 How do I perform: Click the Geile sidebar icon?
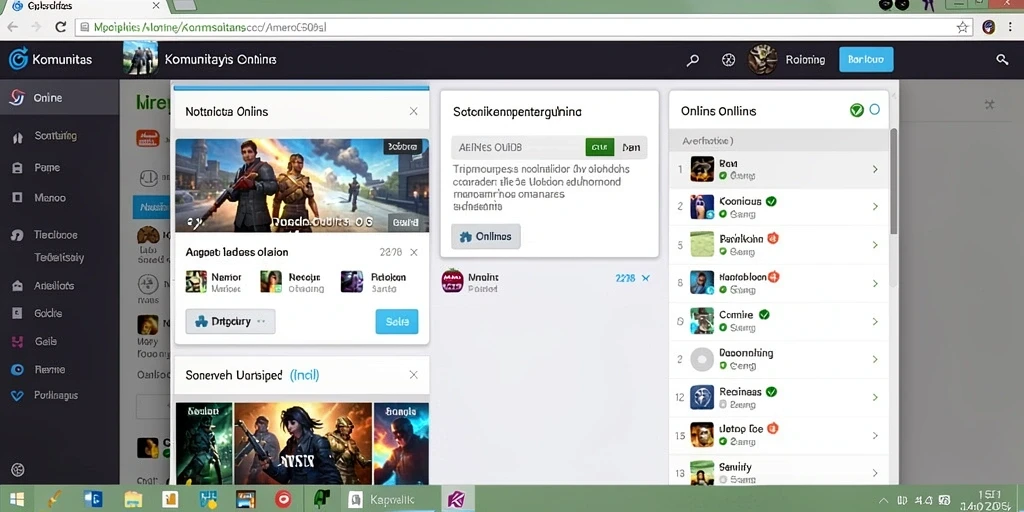click(x=18, y=341)
